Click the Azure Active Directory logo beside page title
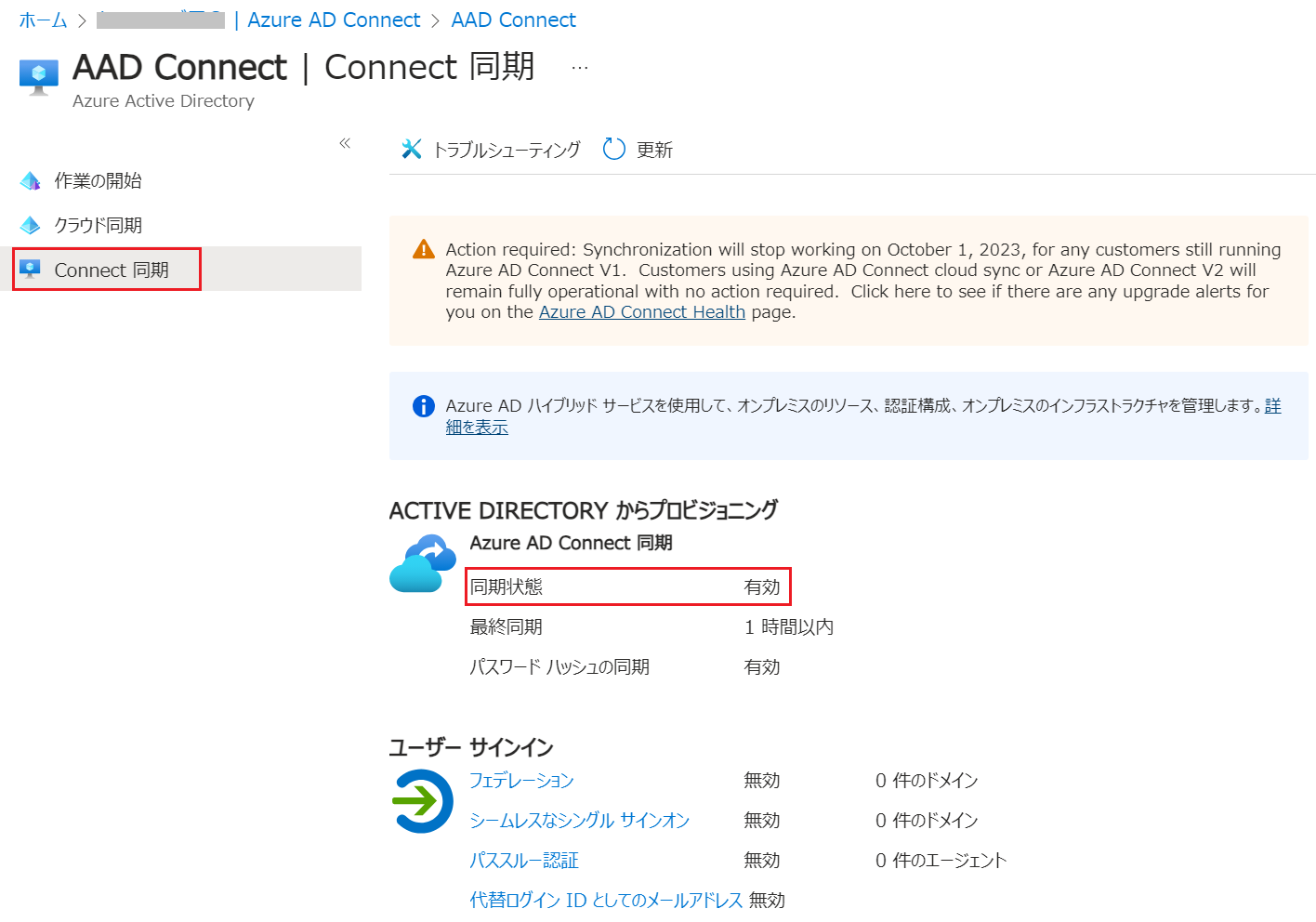 coord(38,76)
